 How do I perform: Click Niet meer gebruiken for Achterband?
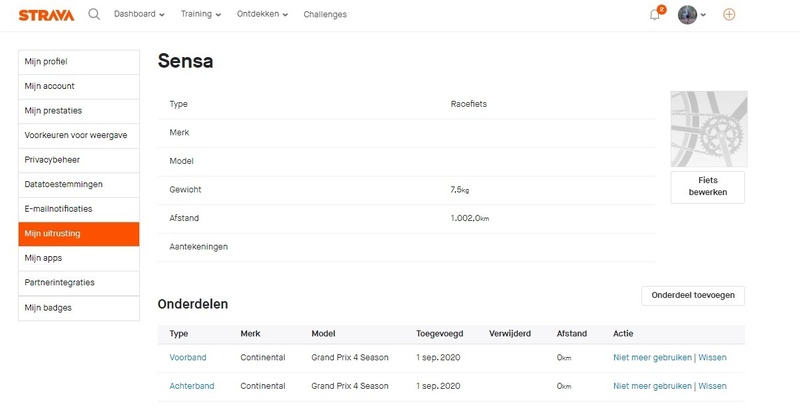click(x=652, y=386)
